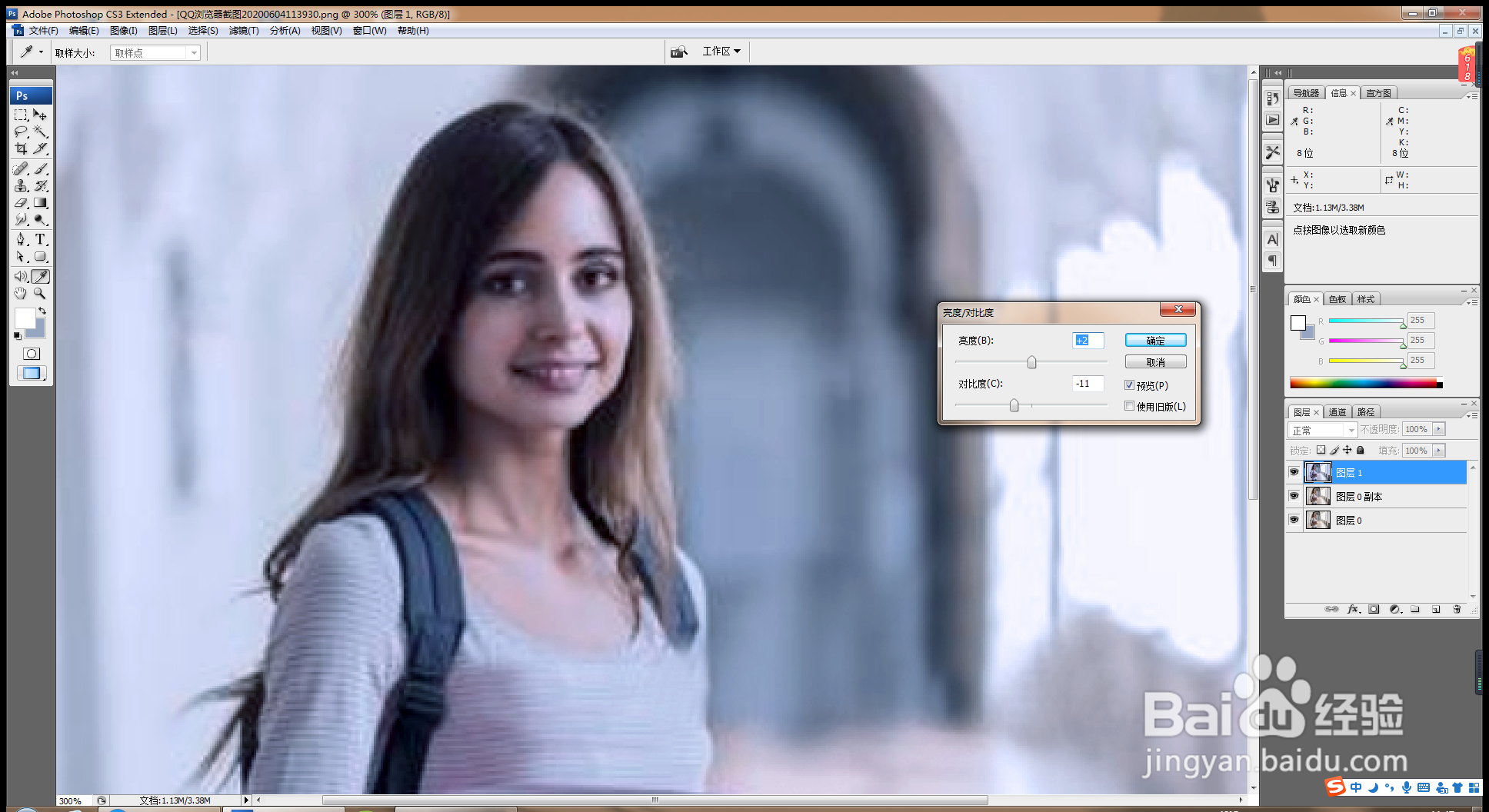Add a layer mask

click(x=1374, y=609)
